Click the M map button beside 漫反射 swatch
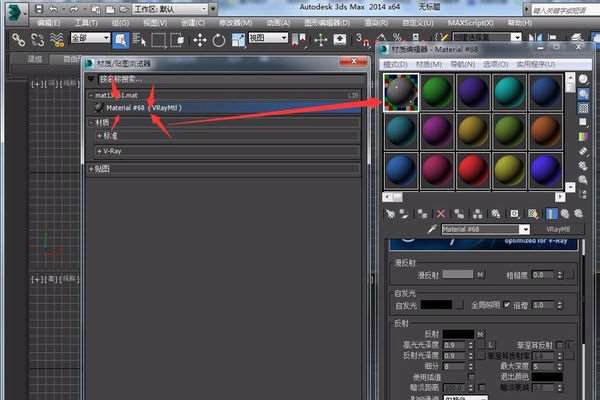Screen dimensions: 600x400 (x=480, y=274)
